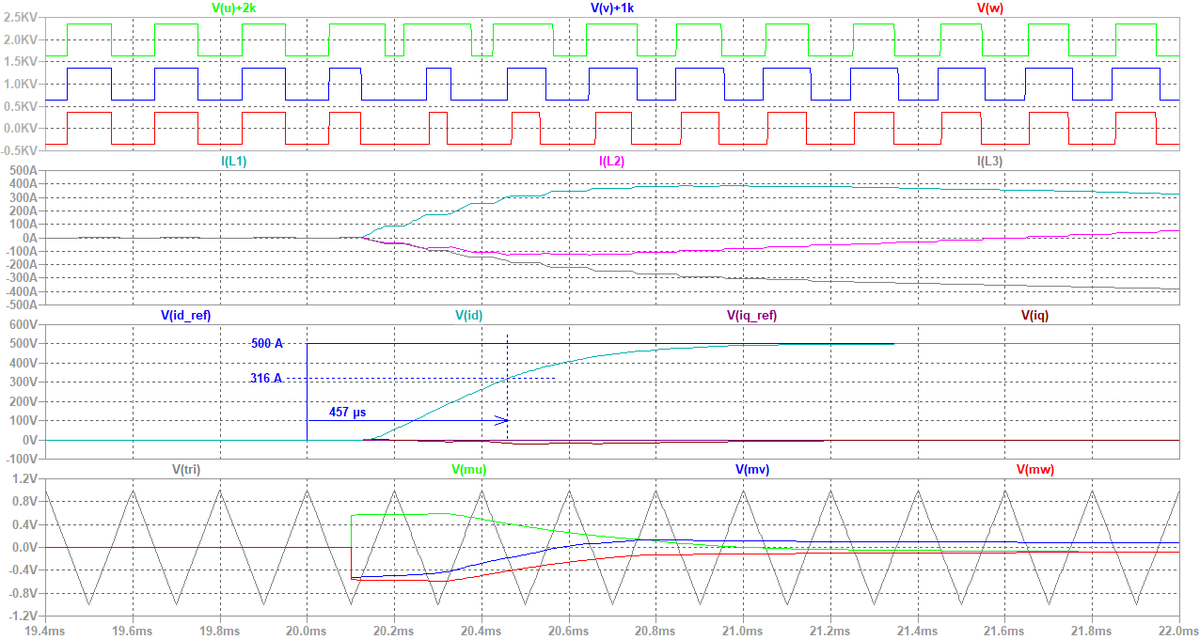Click the 500A axis value in current pane
1200x640 pixels.
point(21,171)
